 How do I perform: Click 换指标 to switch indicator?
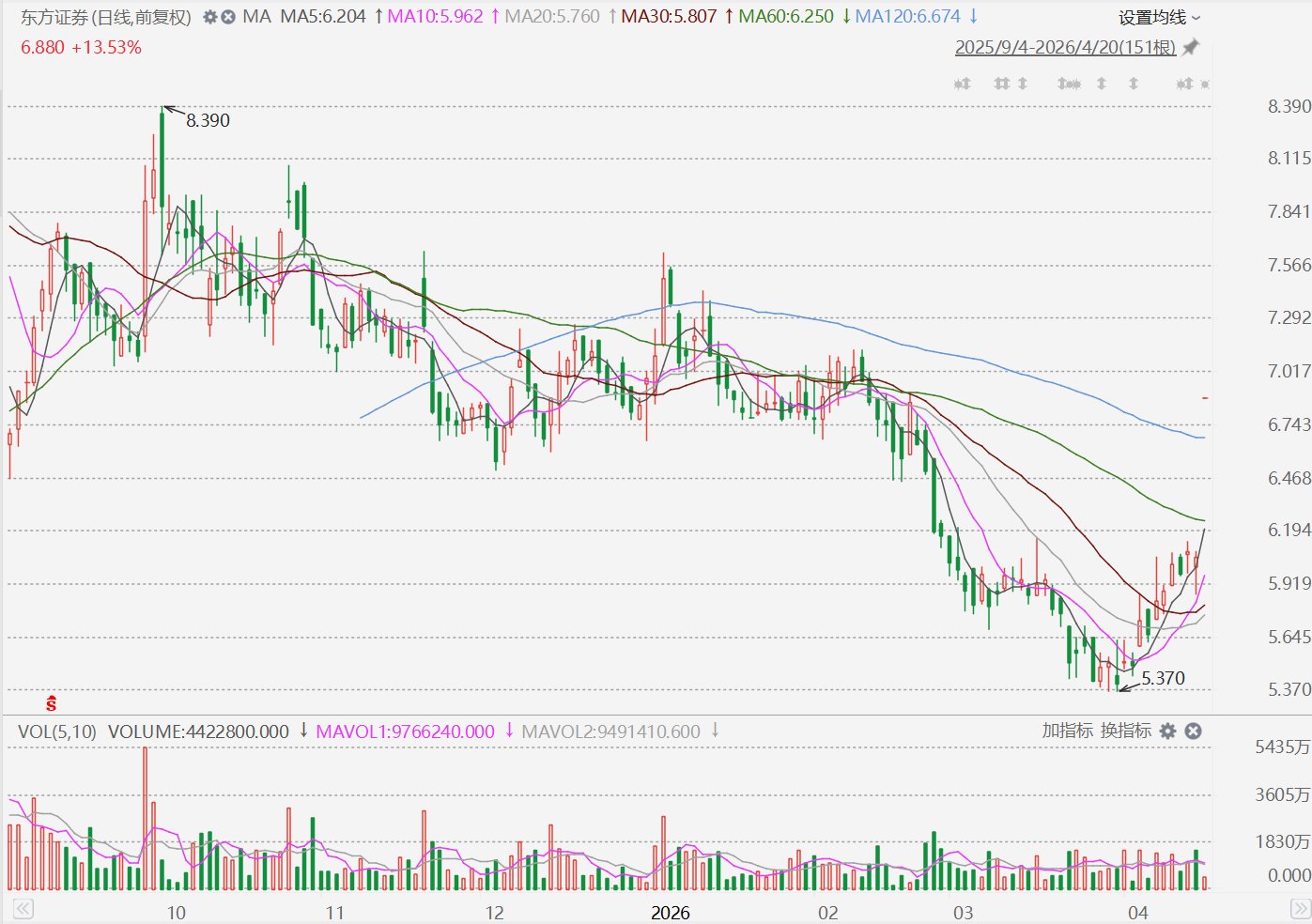pyautogui.click(x=1125, y=731)
